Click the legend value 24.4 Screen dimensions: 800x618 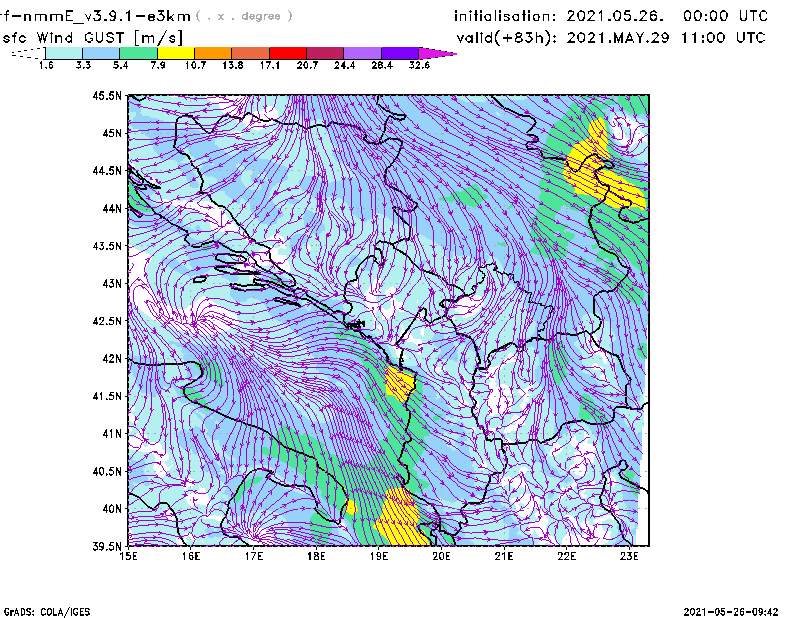344,65
